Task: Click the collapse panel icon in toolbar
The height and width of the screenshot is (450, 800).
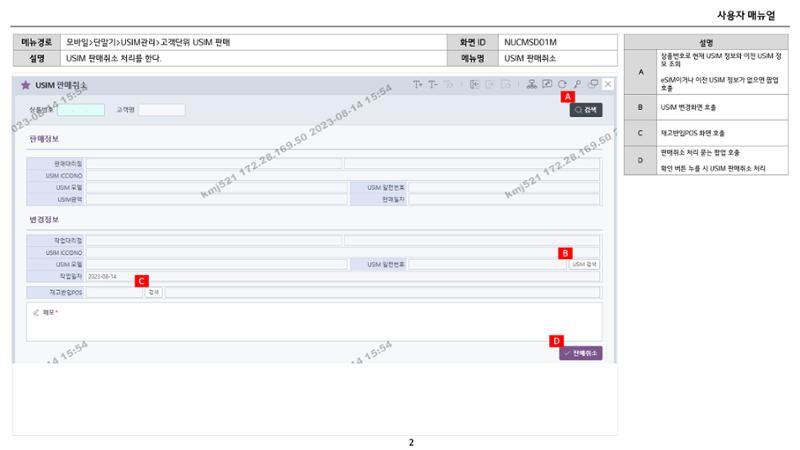Action: click(474, 84)
